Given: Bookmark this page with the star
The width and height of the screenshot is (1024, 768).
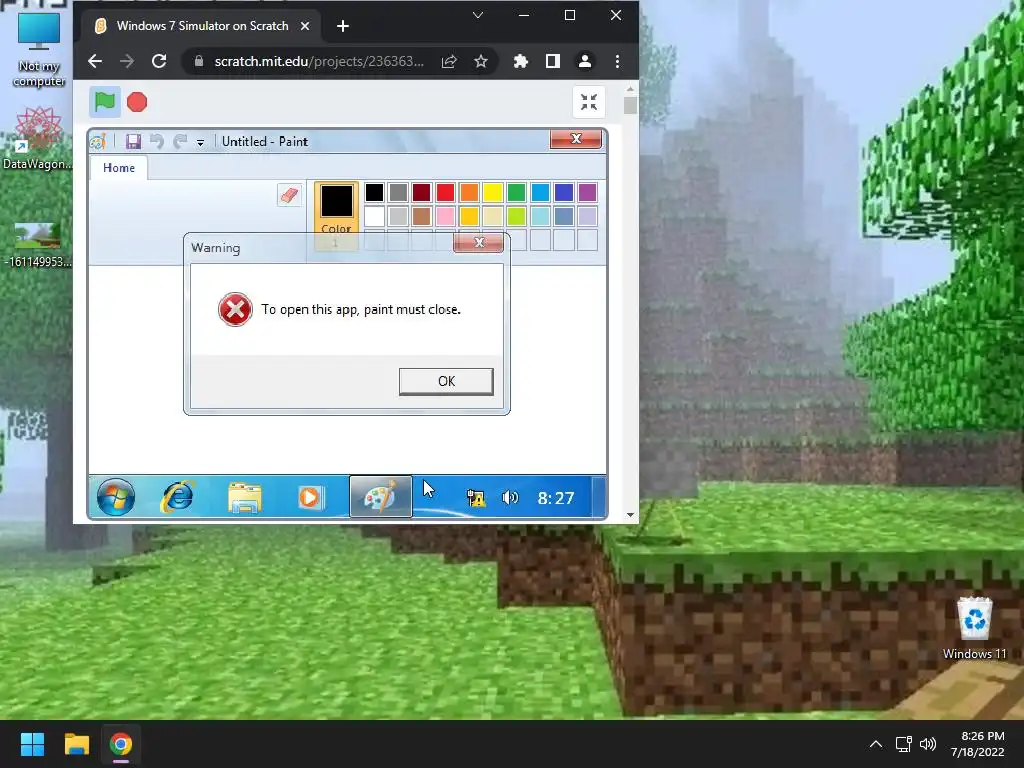Looking at the screenshot, I should point(481,61).
